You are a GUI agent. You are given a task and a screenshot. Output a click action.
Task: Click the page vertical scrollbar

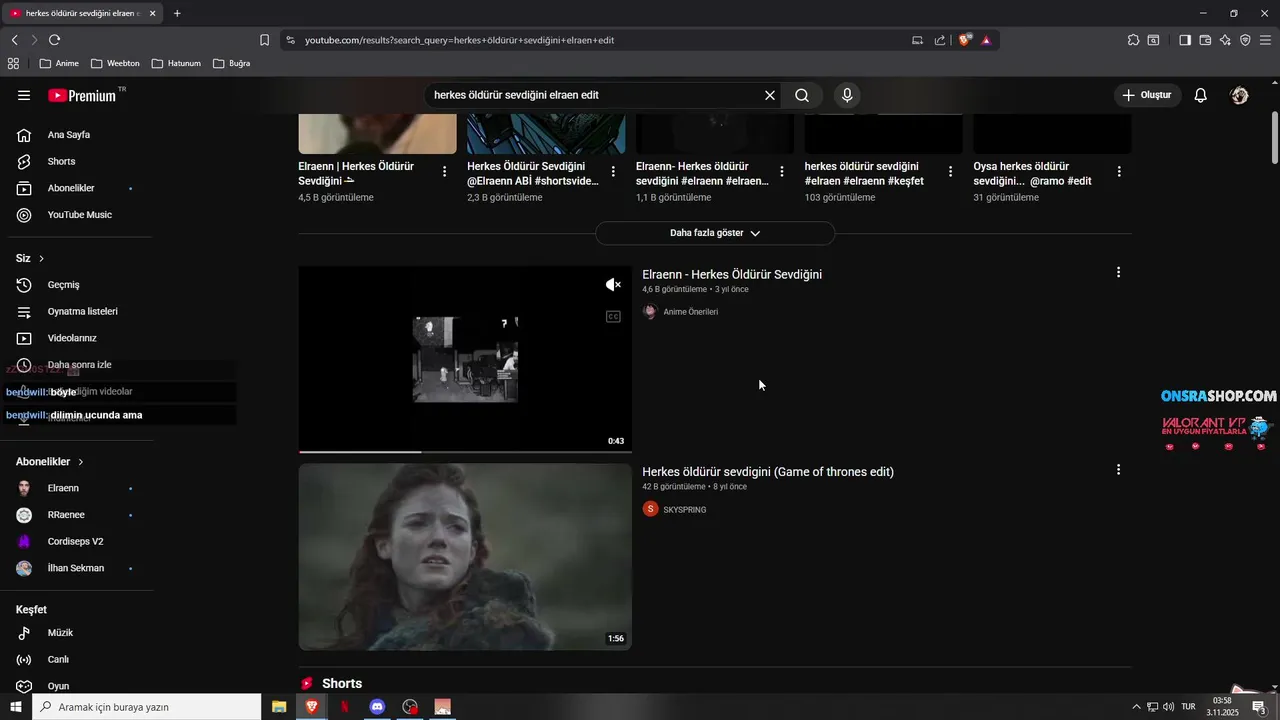(x=1274, y=135)
